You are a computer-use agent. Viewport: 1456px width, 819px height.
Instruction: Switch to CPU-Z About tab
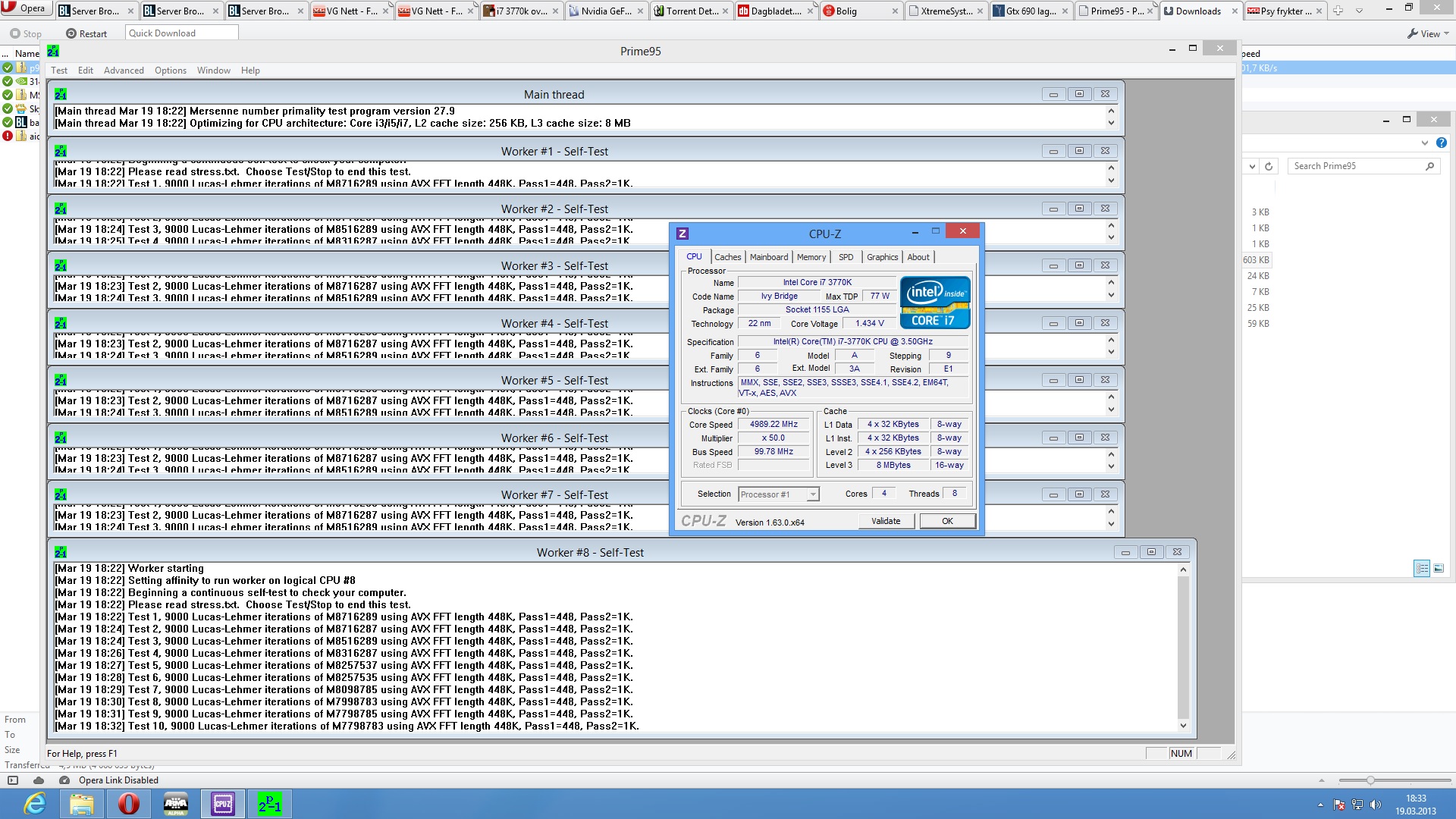coord(918,257)
